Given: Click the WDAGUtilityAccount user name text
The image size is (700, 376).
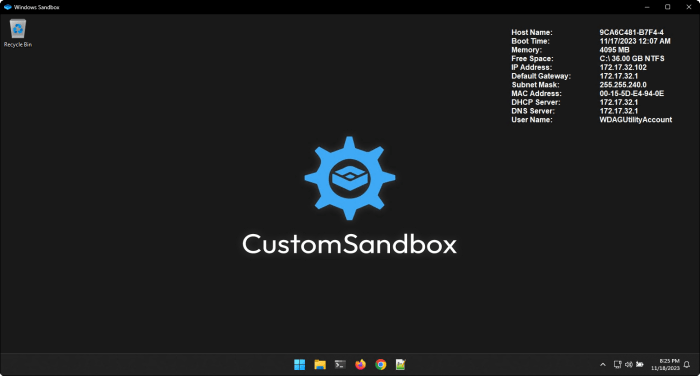Looking at the screenshot, I should [636, 120].
